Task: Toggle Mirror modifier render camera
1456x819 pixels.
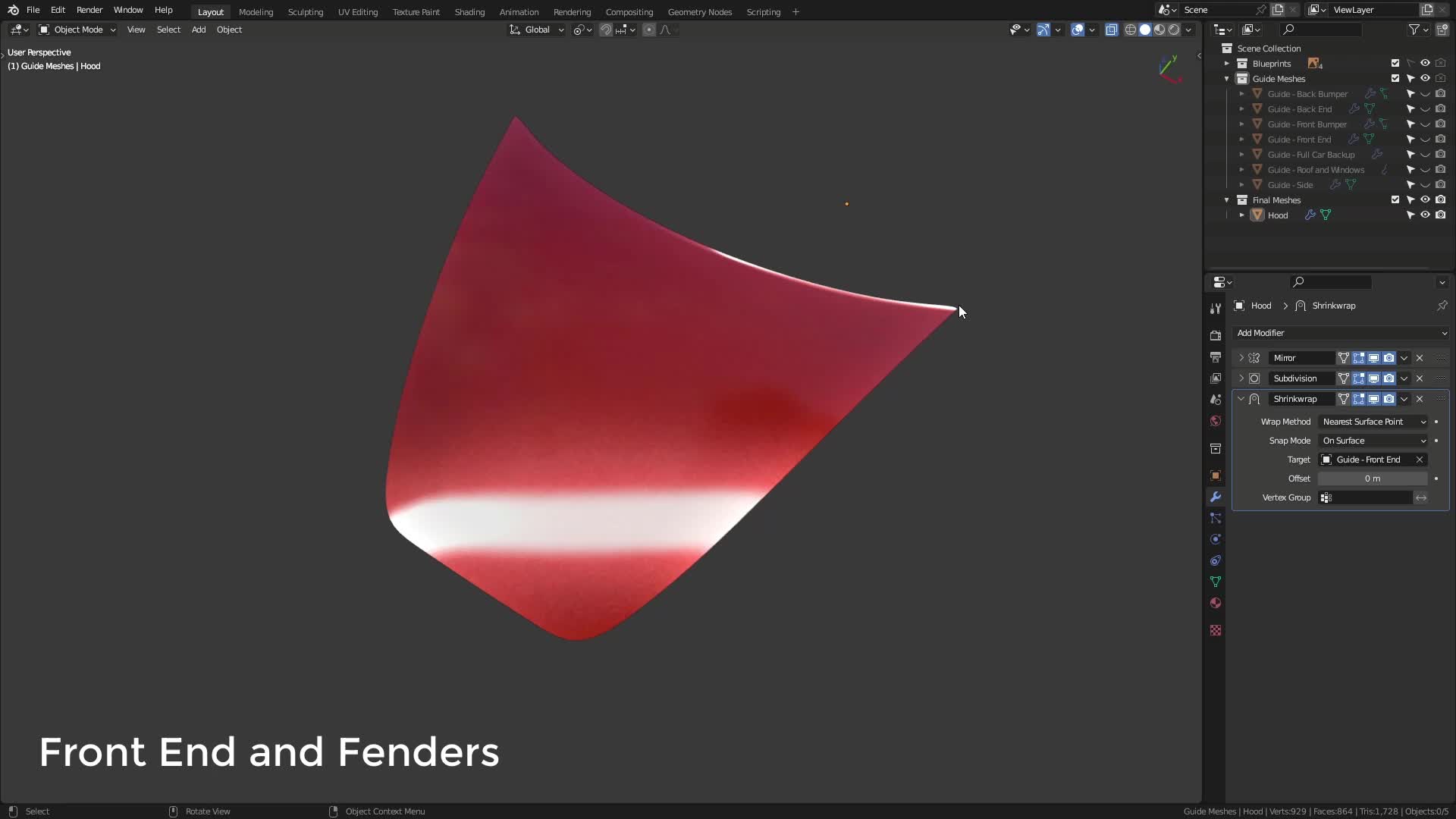Action: 1389,358
